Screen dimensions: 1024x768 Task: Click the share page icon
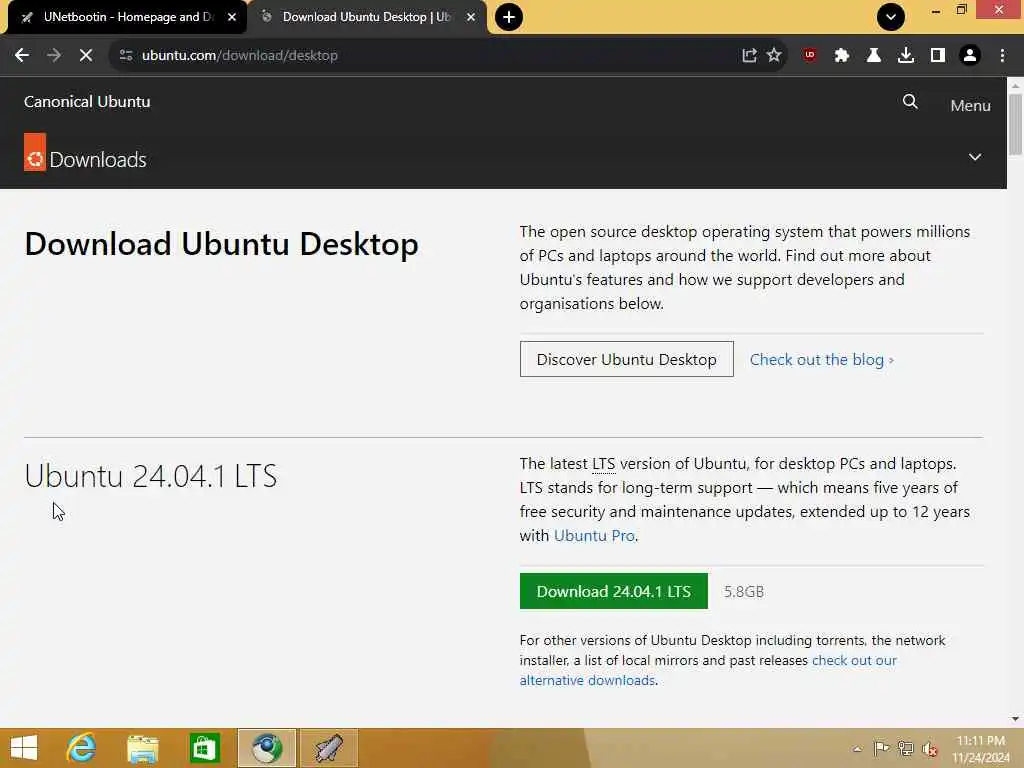(x=749, y=56)
